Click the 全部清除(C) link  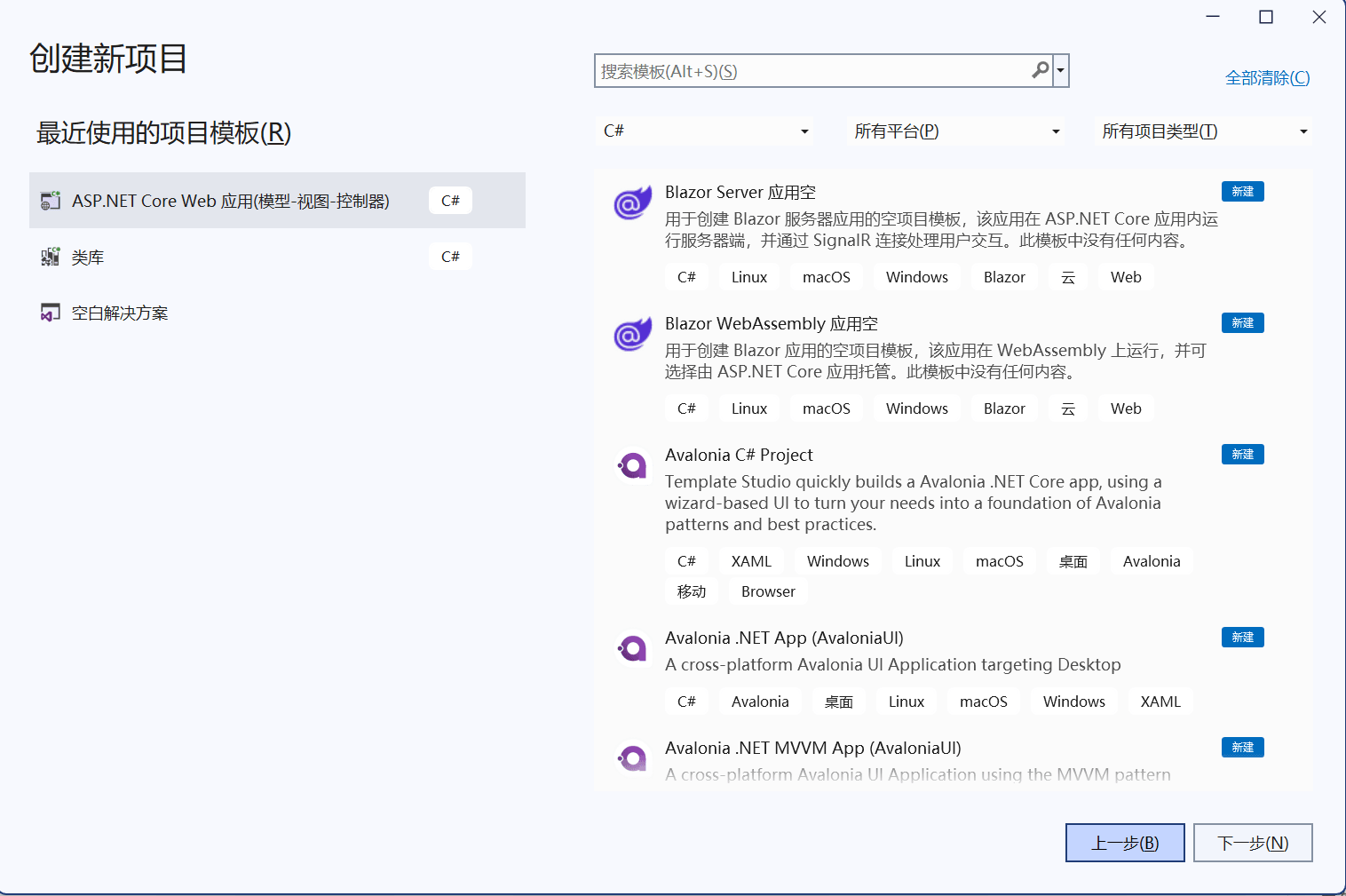click(1267, 78)
